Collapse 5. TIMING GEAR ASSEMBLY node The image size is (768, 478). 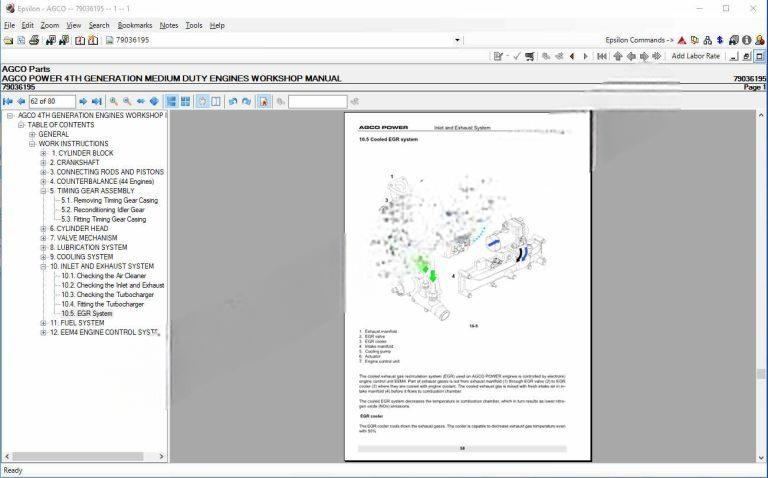coord(44,191)
